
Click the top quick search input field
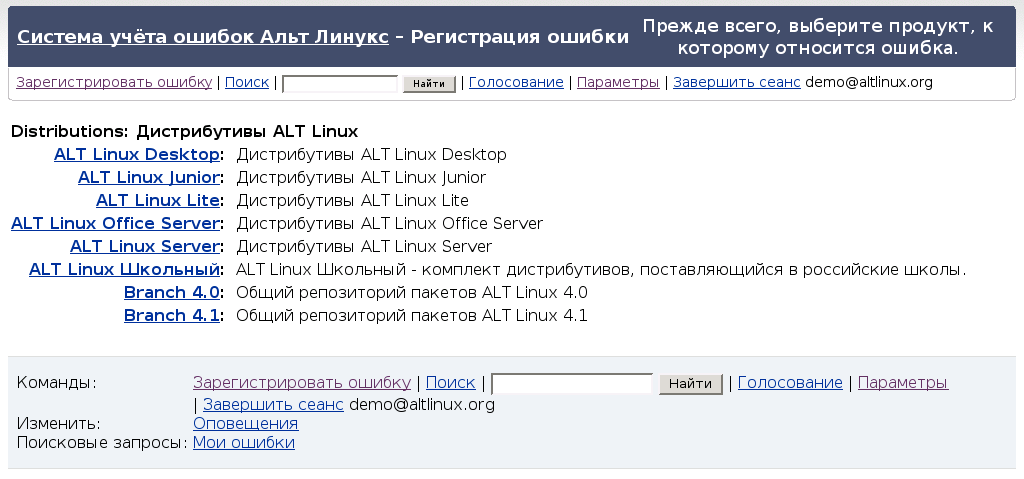coord(340,84)
